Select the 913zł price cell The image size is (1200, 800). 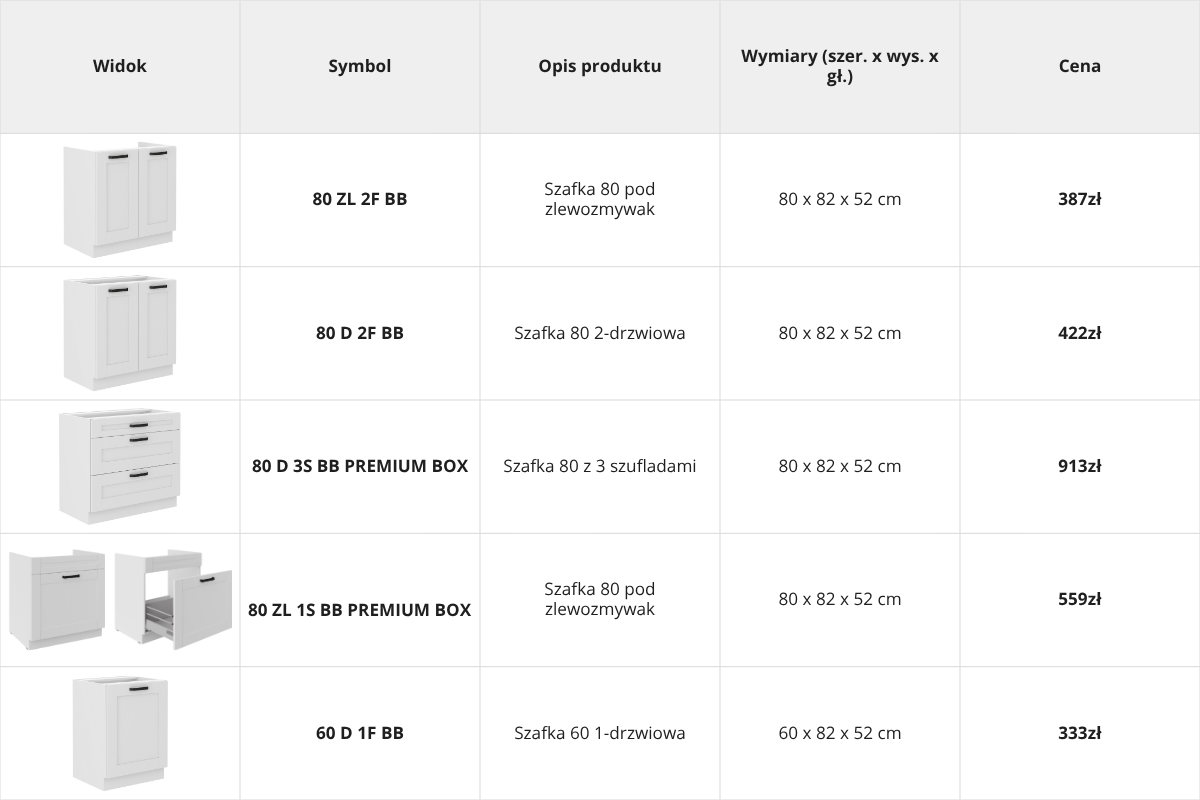[x=1080, y=466]
